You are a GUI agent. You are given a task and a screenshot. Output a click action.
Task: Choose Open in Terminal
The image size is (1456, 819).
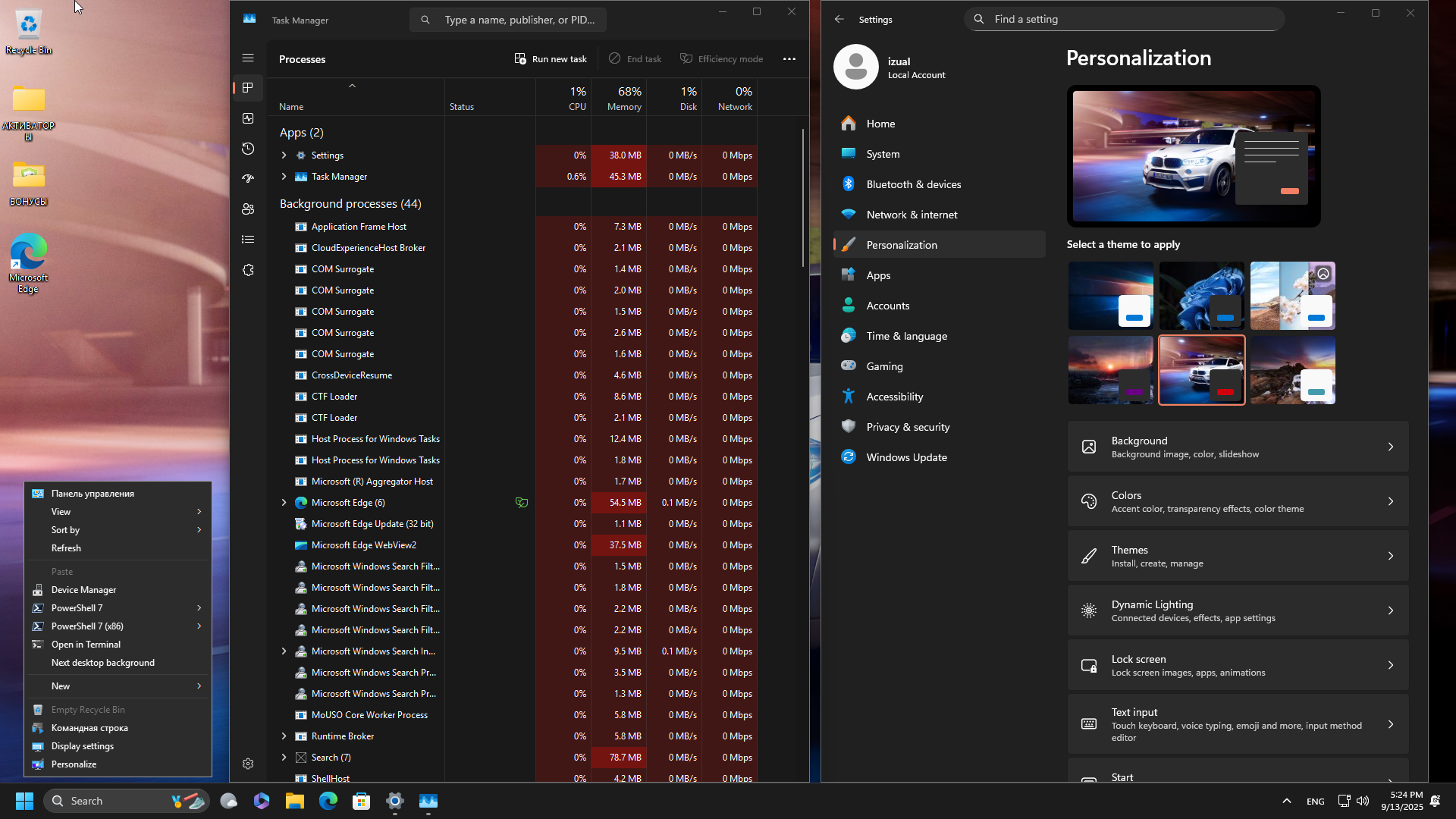coord(118,645)
